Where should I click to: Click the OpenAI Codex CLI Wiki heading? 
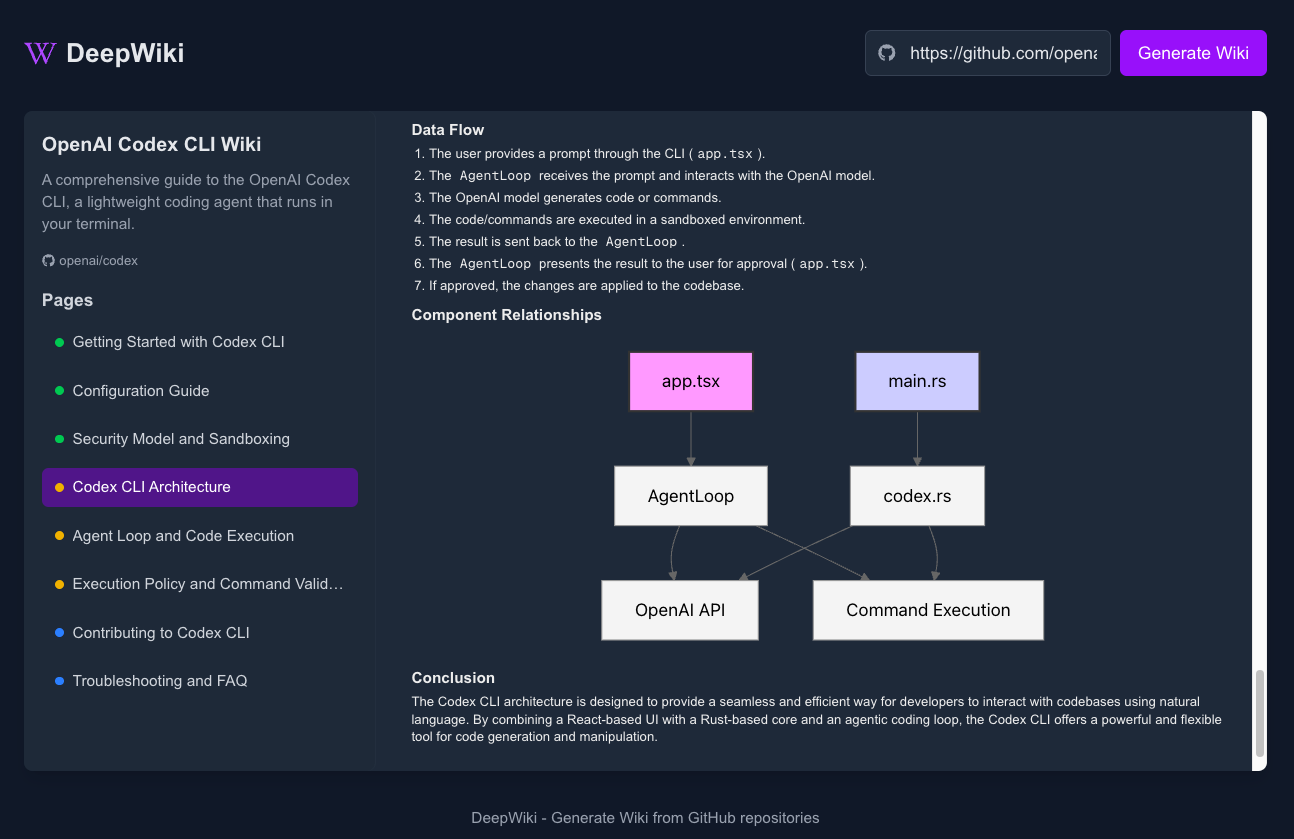[152, 144]
